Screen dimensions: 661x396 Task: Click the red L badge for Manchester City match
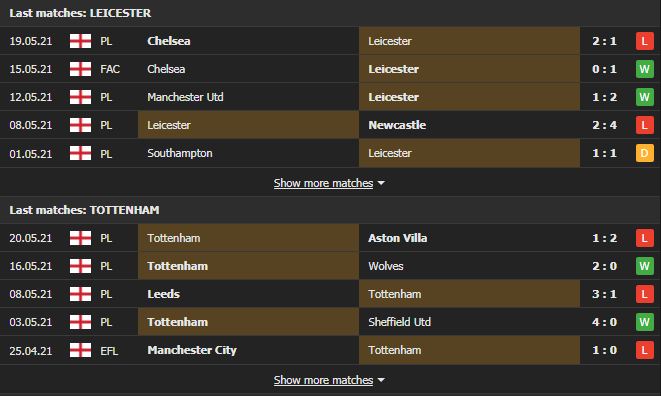point(644,350)
